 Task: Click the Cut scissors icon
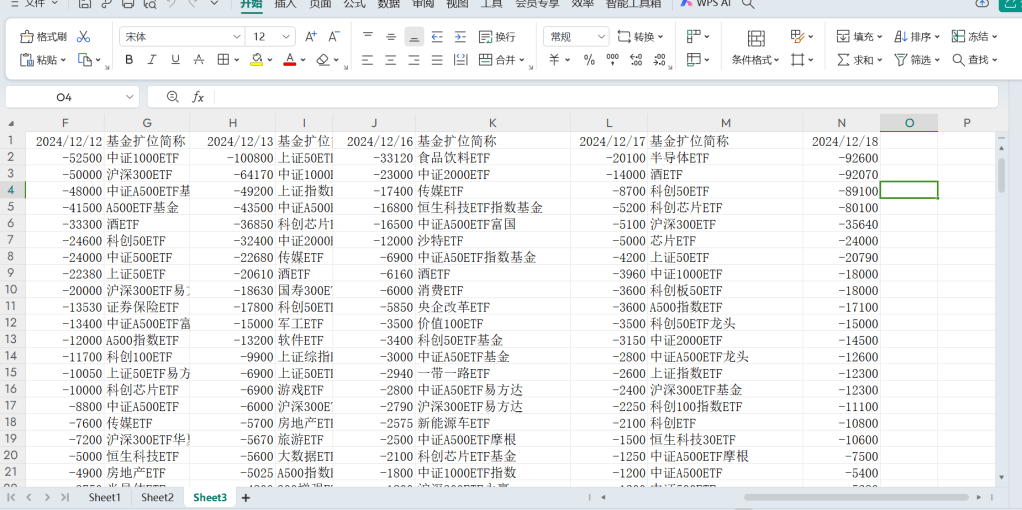(83, 37)
